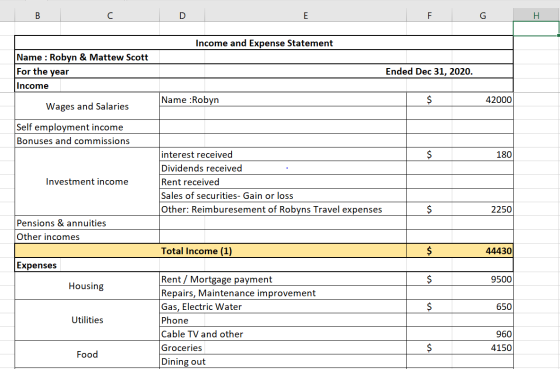This screenshot has width=560, height=369.
Task: Select the 'interest received' cell
Action: [283, 154]
